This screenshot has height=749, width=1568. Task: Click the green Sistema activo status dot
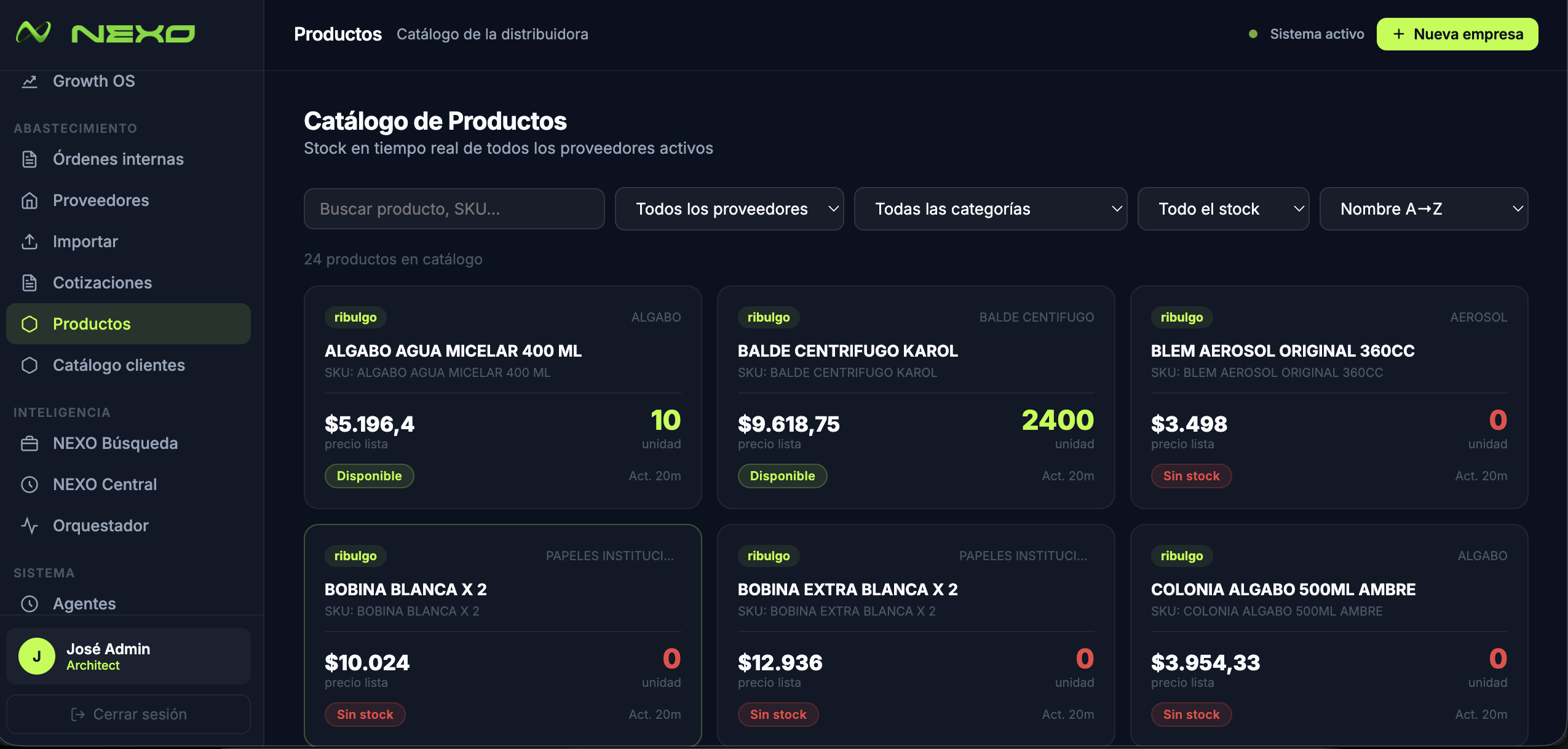click(x=1253, y=34)
